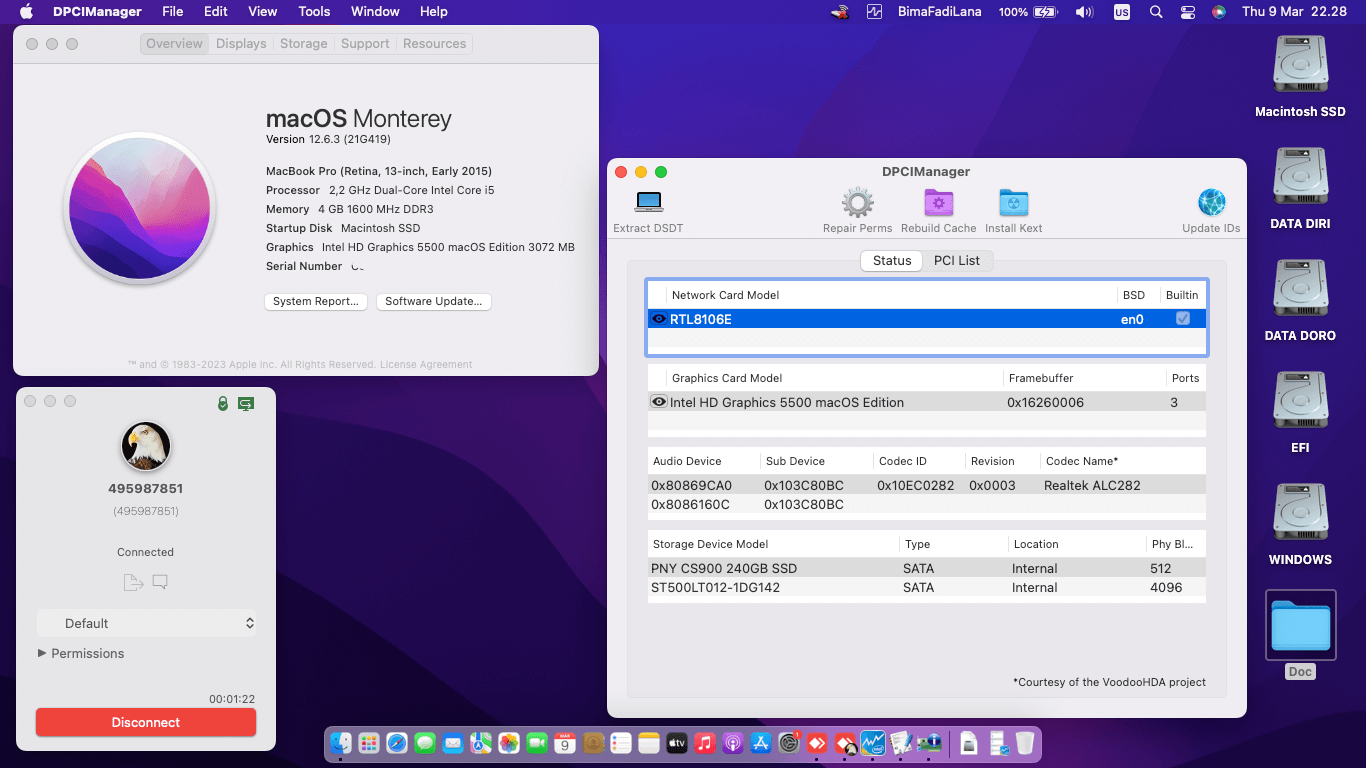Click the green lock security icon
1366x768 pixels.
click(223, 403)
